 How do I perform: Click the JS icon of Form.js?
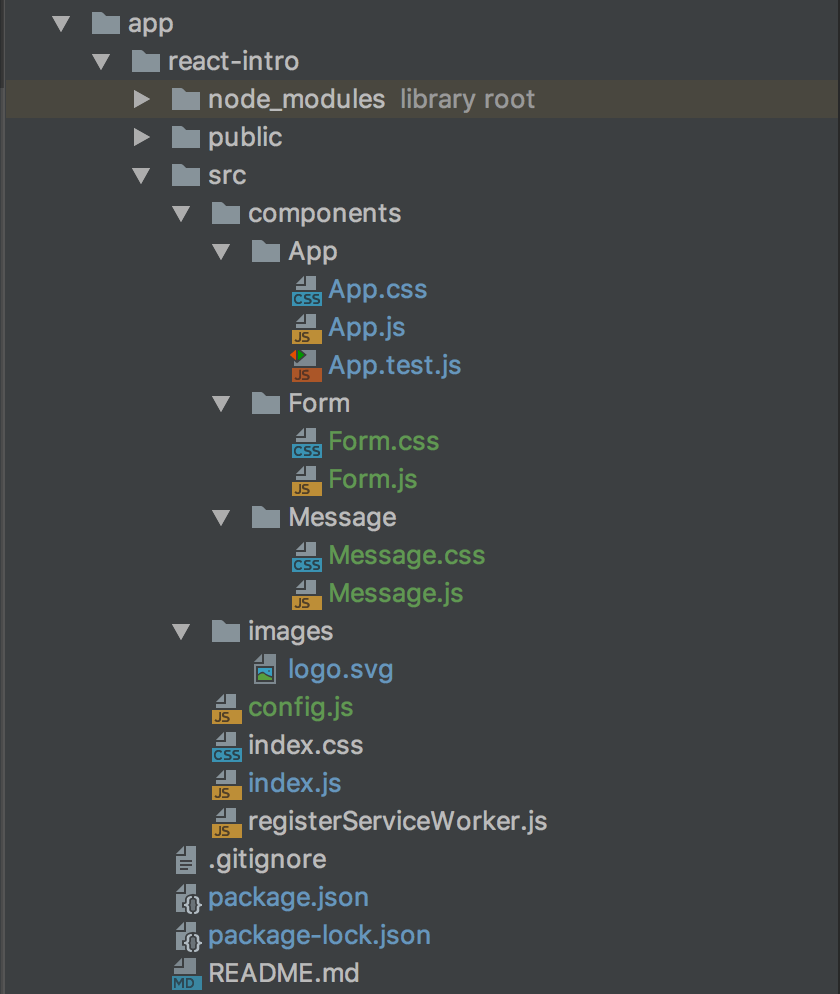point(307,481)
